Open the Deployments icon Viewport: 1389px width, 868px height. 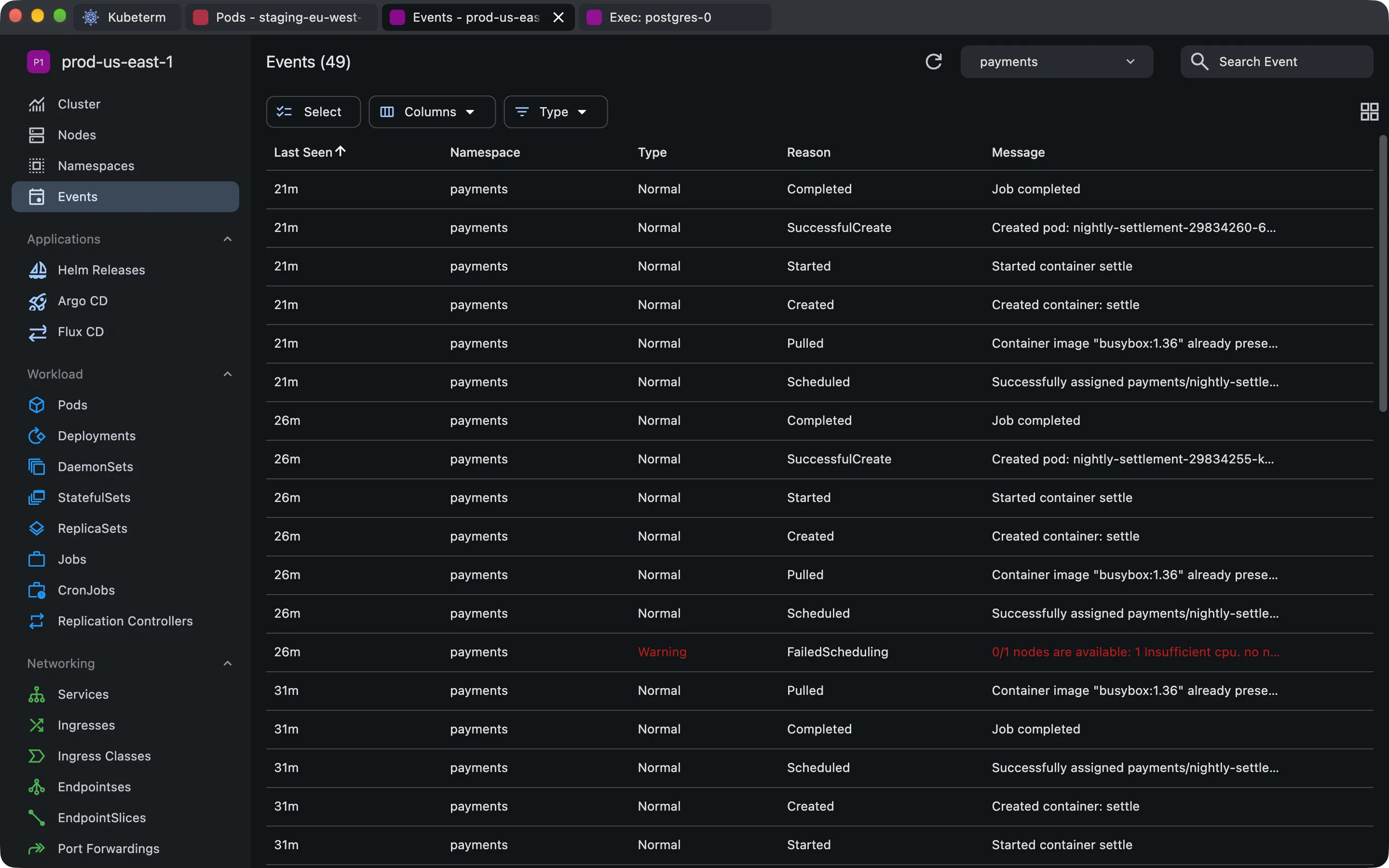coord(37,436)
